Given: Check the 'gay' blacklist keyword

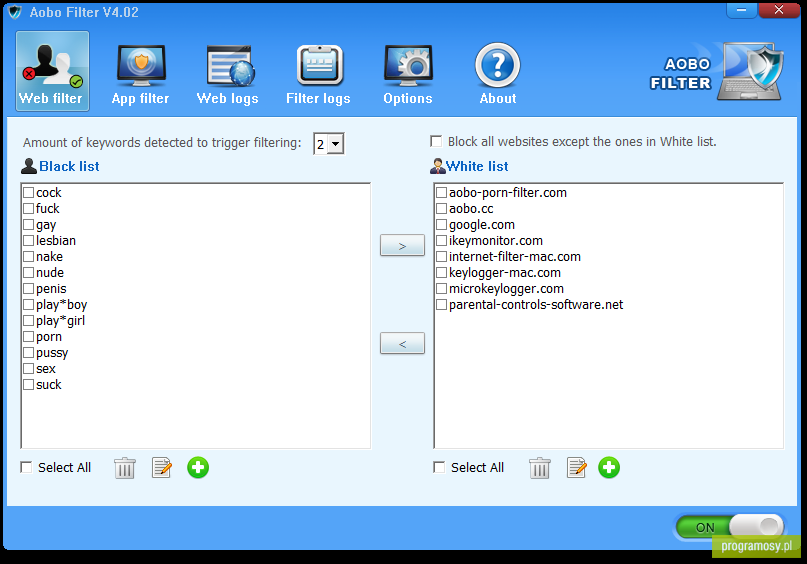Looking at the screenshot, I should [29, 224].
